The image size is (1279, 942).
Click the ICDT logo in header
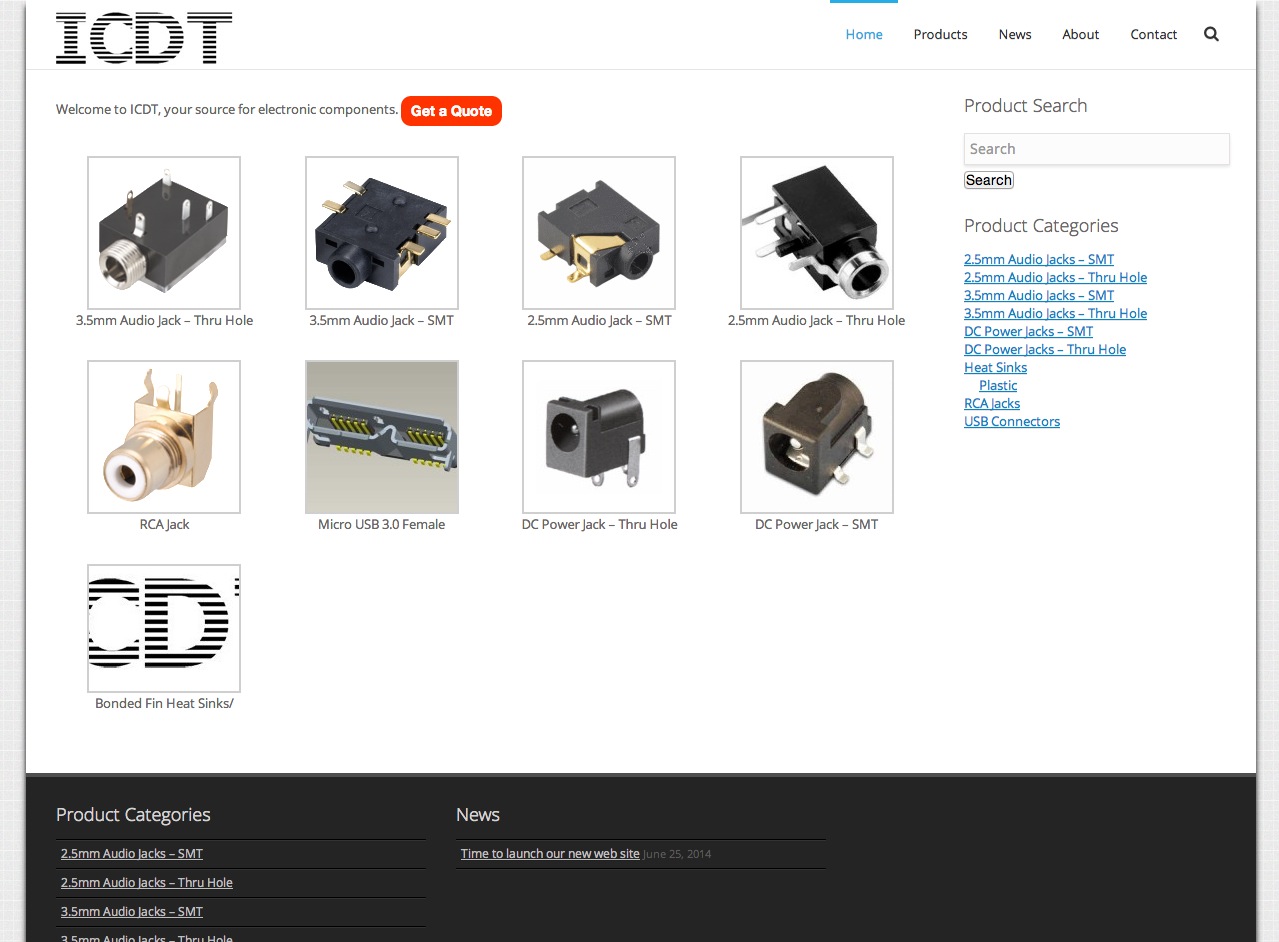[x=144, y=38]
